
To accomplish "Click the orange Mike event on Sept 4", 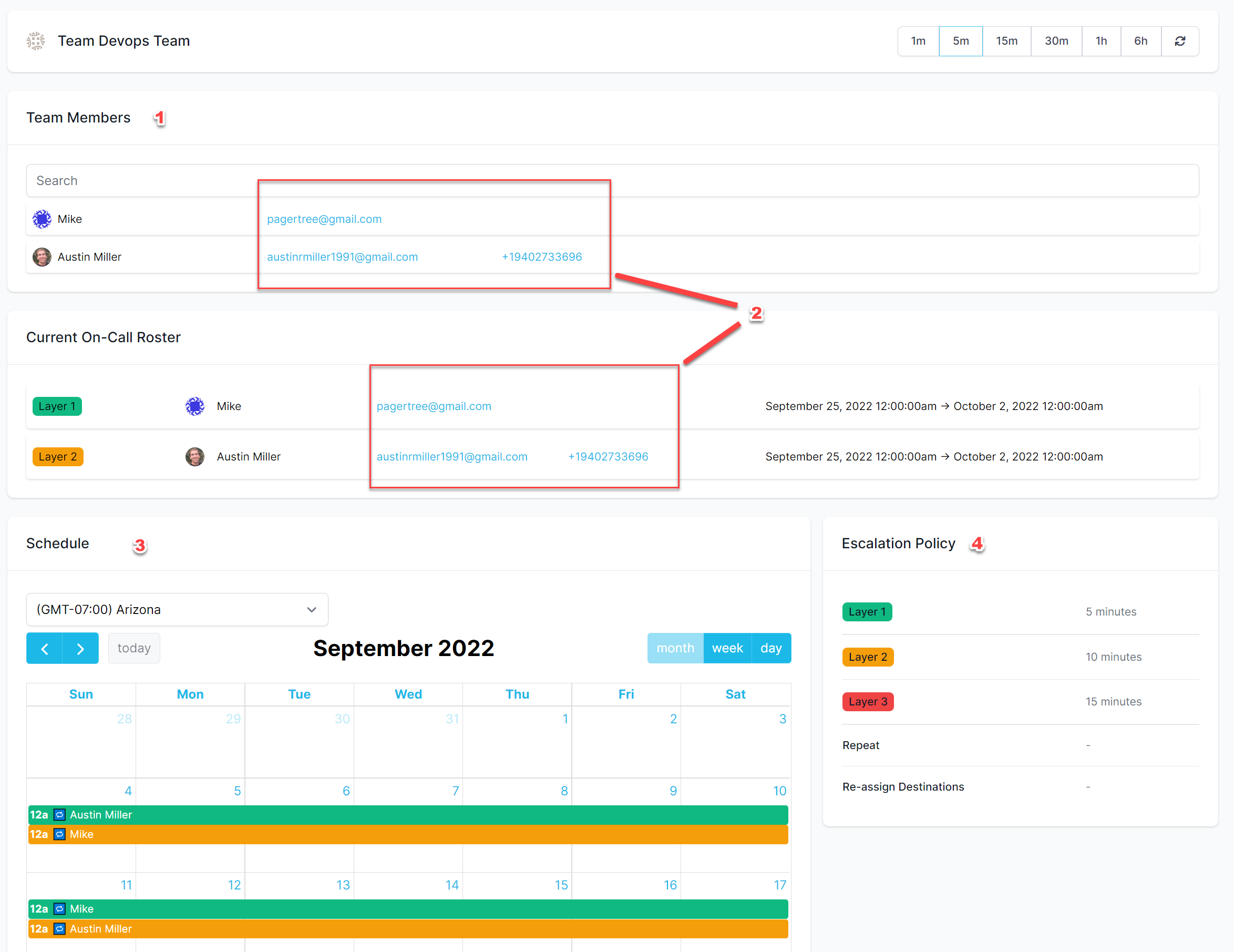I will (x=407, y=834).
